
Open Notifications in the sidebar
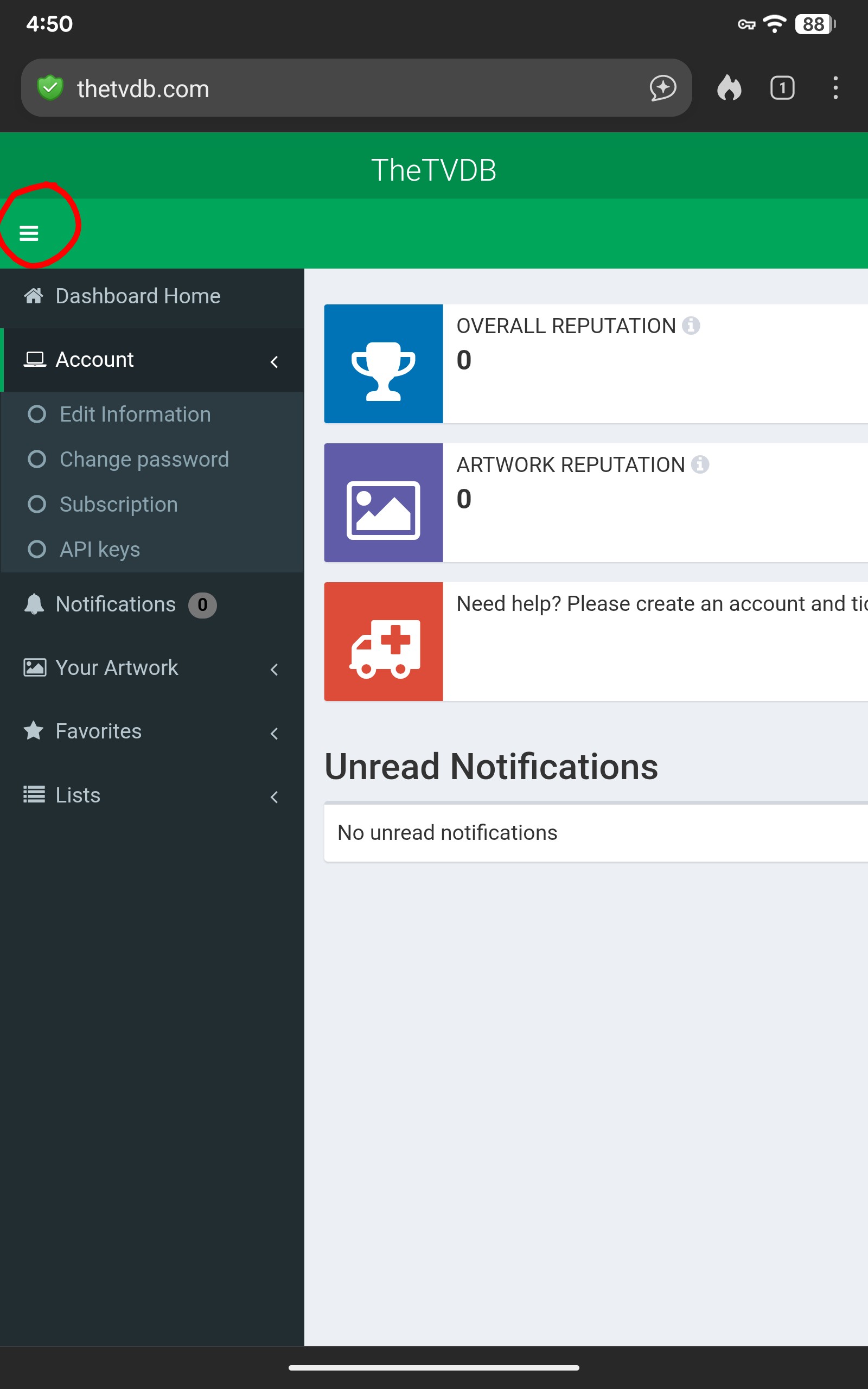(116, 604)
